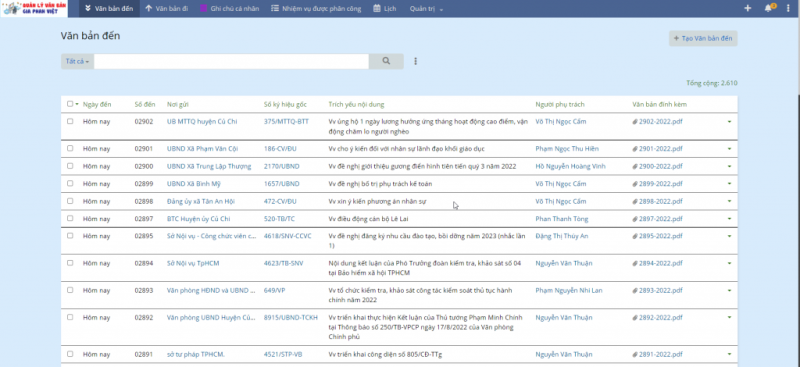Toggle the select-all checkbox in header
Image resolution: width=800 pixels, height=367 pixels.
pos(70,104)
